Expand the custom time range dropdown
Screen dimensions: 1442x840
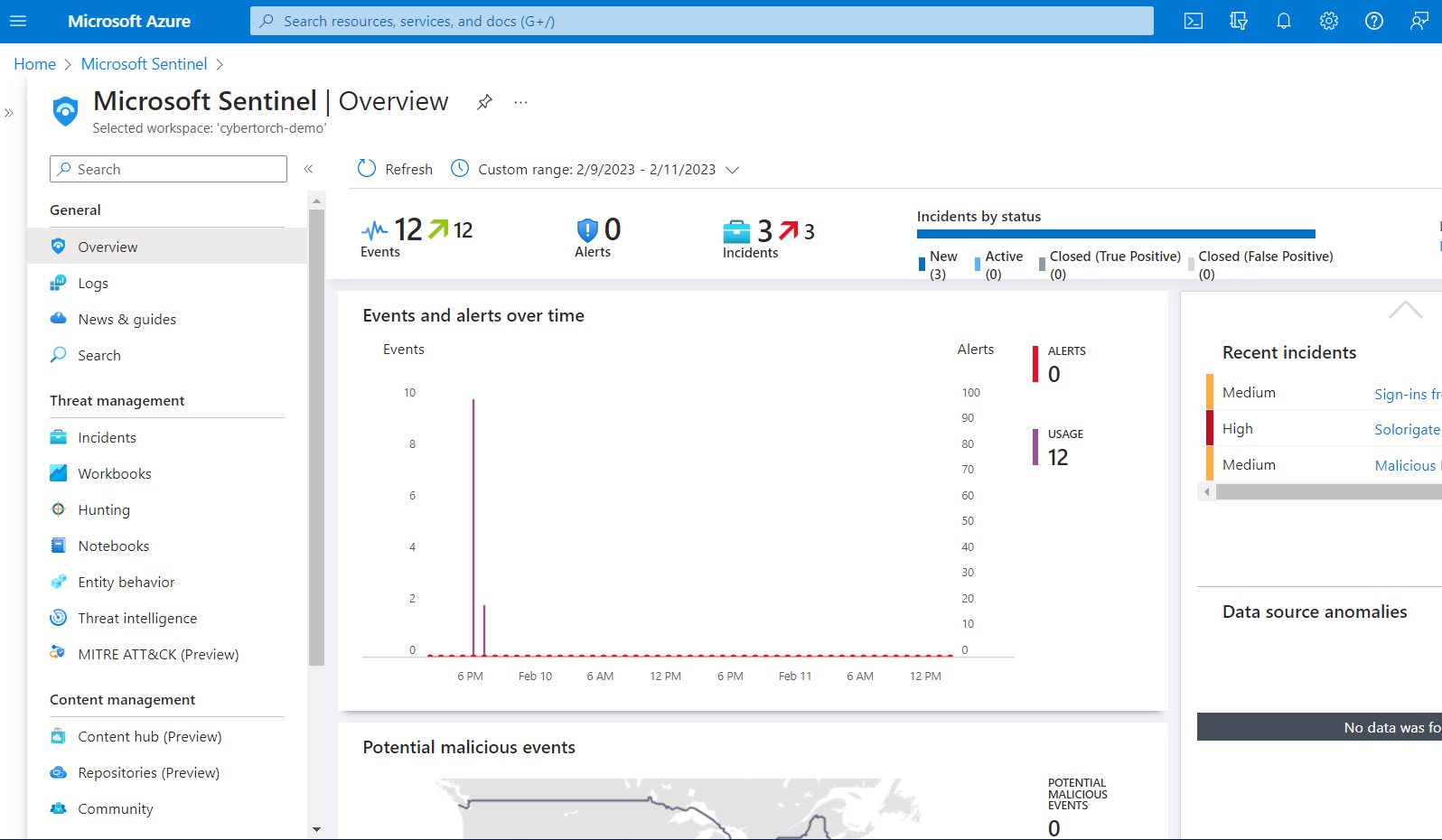coord(732,170)
